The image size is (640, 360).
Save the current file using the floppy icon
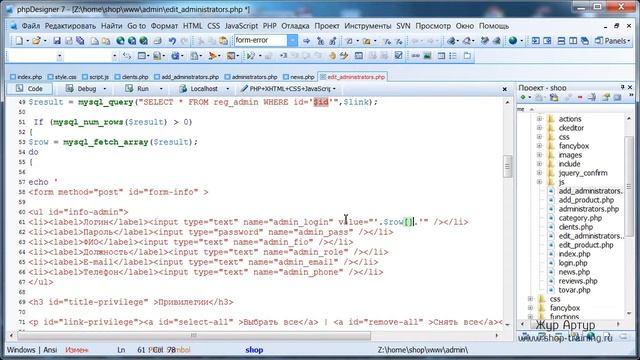pos(57,40)
